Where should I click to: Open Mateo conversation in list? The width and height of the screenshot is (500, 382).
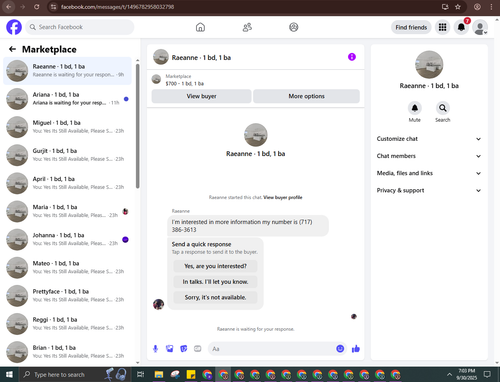tap(67, 267)
